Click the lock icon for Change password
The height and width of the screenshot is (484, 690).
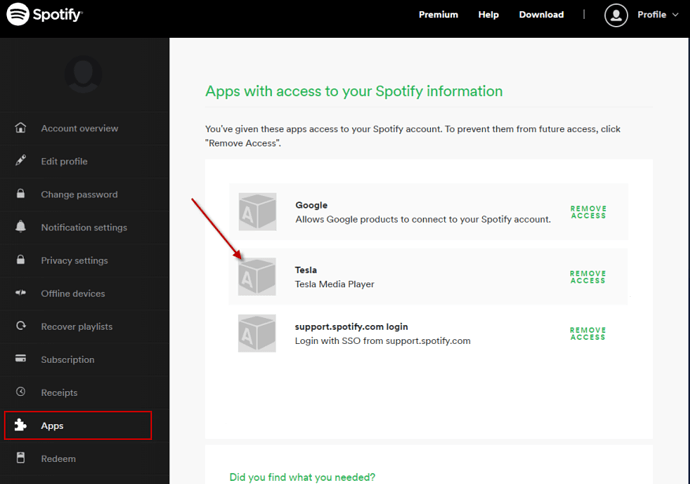point(20,193)
